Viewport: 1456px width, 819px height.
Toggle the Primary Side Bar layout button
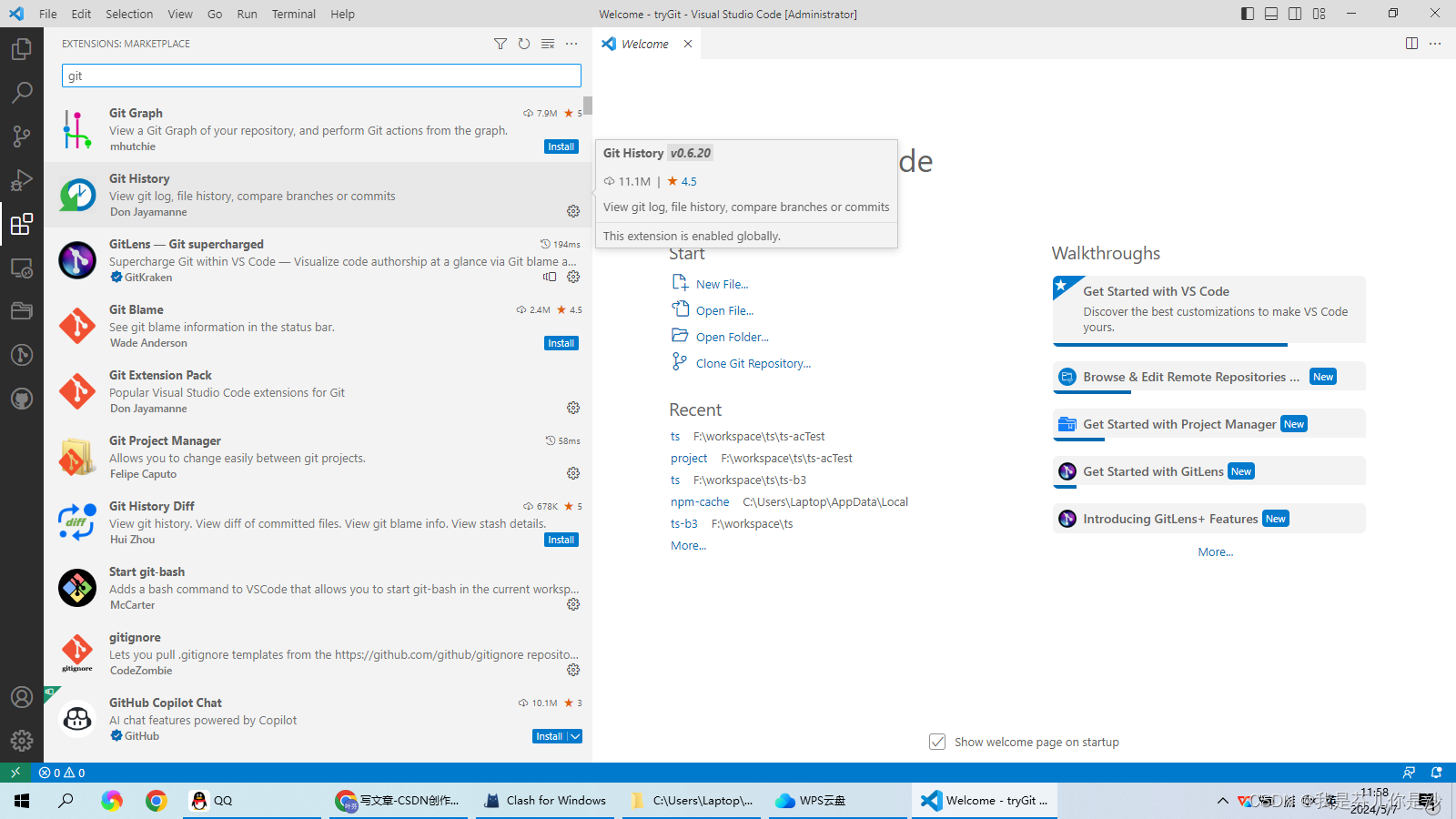click(x=1248, y=14)
